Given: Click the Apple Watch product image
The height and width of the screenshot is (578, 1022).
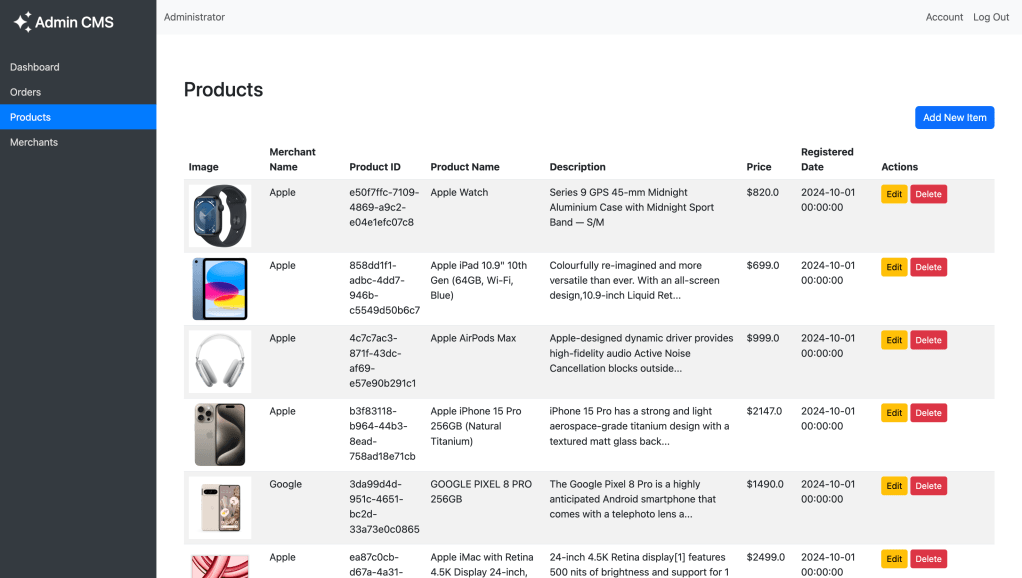Looking at the screenshot, I should point(219,215).
